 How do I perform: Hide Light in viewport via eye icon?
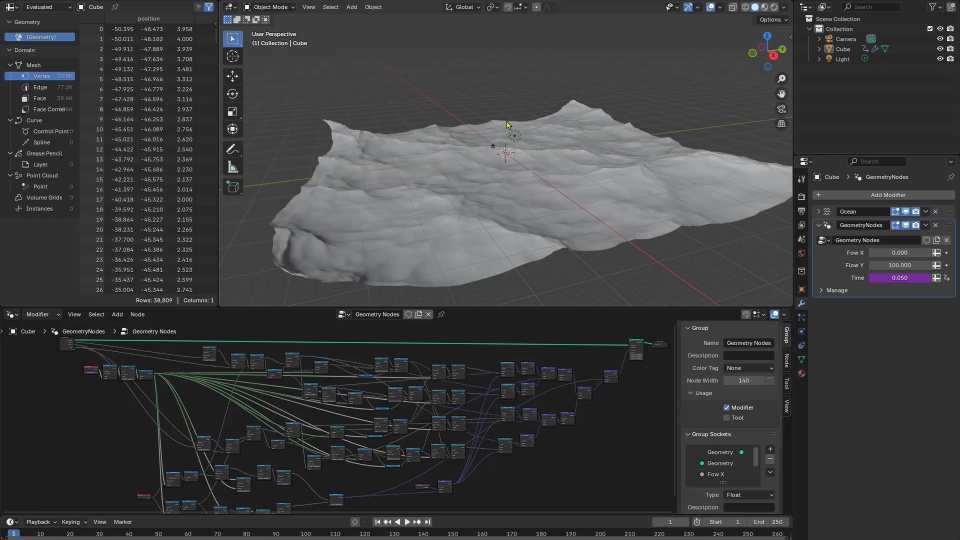pos(940,59)
